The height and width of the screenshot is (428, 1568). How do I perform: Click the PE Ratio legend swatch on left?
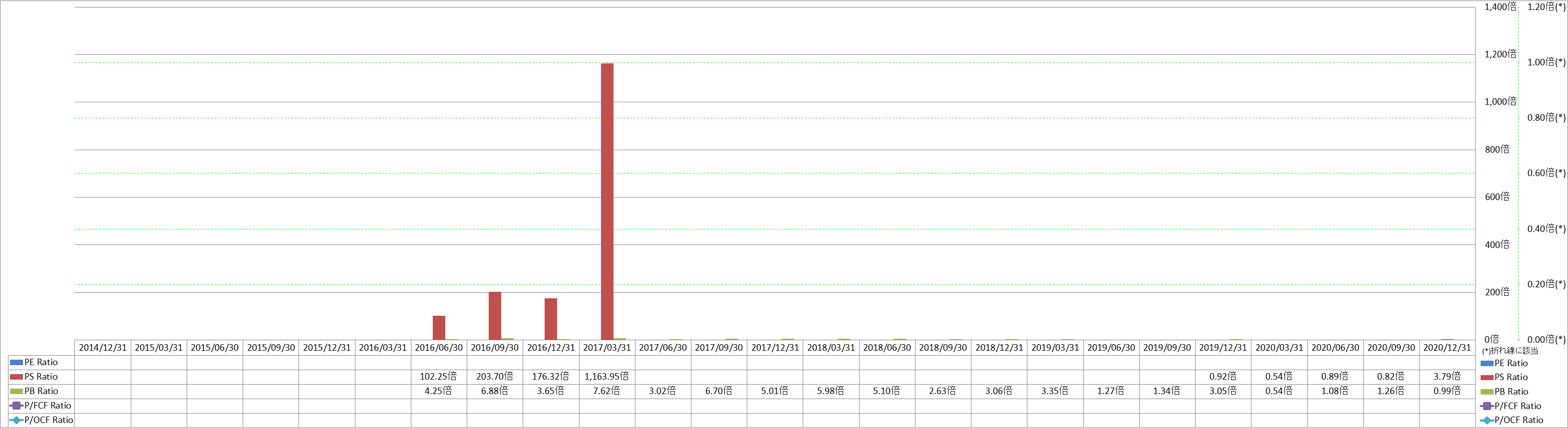click(16, 362)
